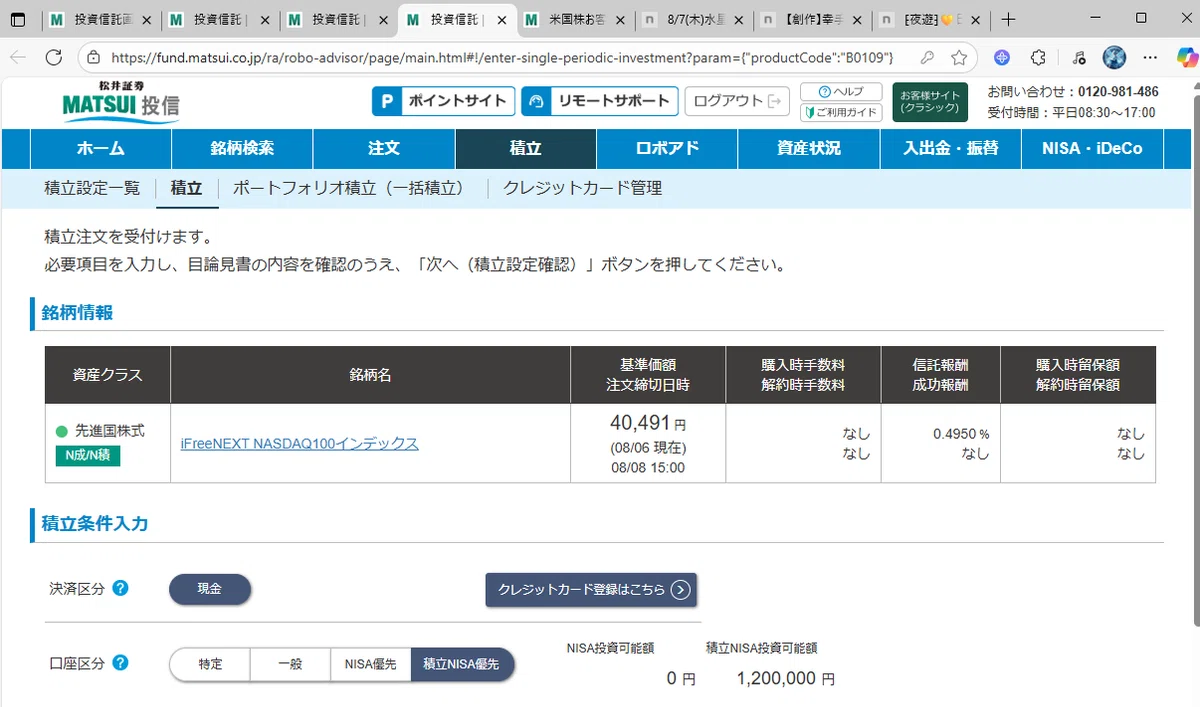Viewport: 1200px width, 707px height.
Task: Open ロボアド in main navigation
Action: coord(667,148)
